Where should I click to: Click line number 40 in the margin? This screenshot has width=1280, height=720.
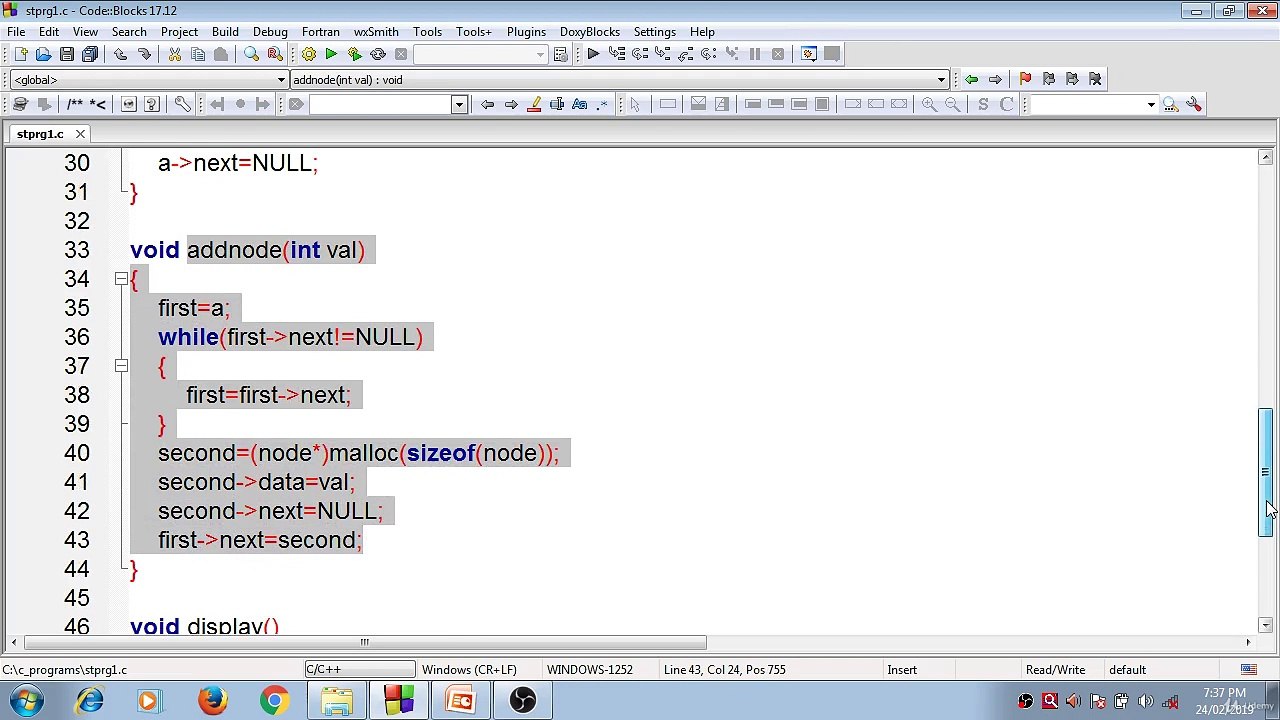(x=76, y=453)
